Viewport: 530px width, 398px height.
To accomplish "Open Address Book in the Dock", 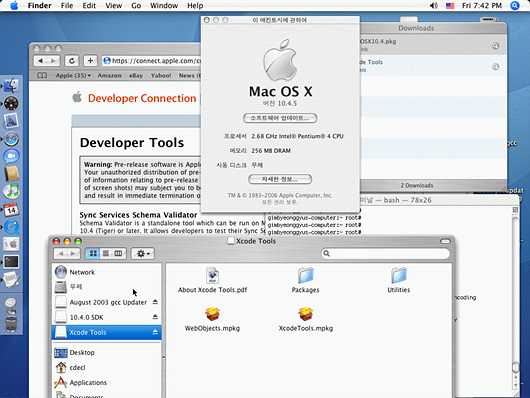I will [11, 174].
